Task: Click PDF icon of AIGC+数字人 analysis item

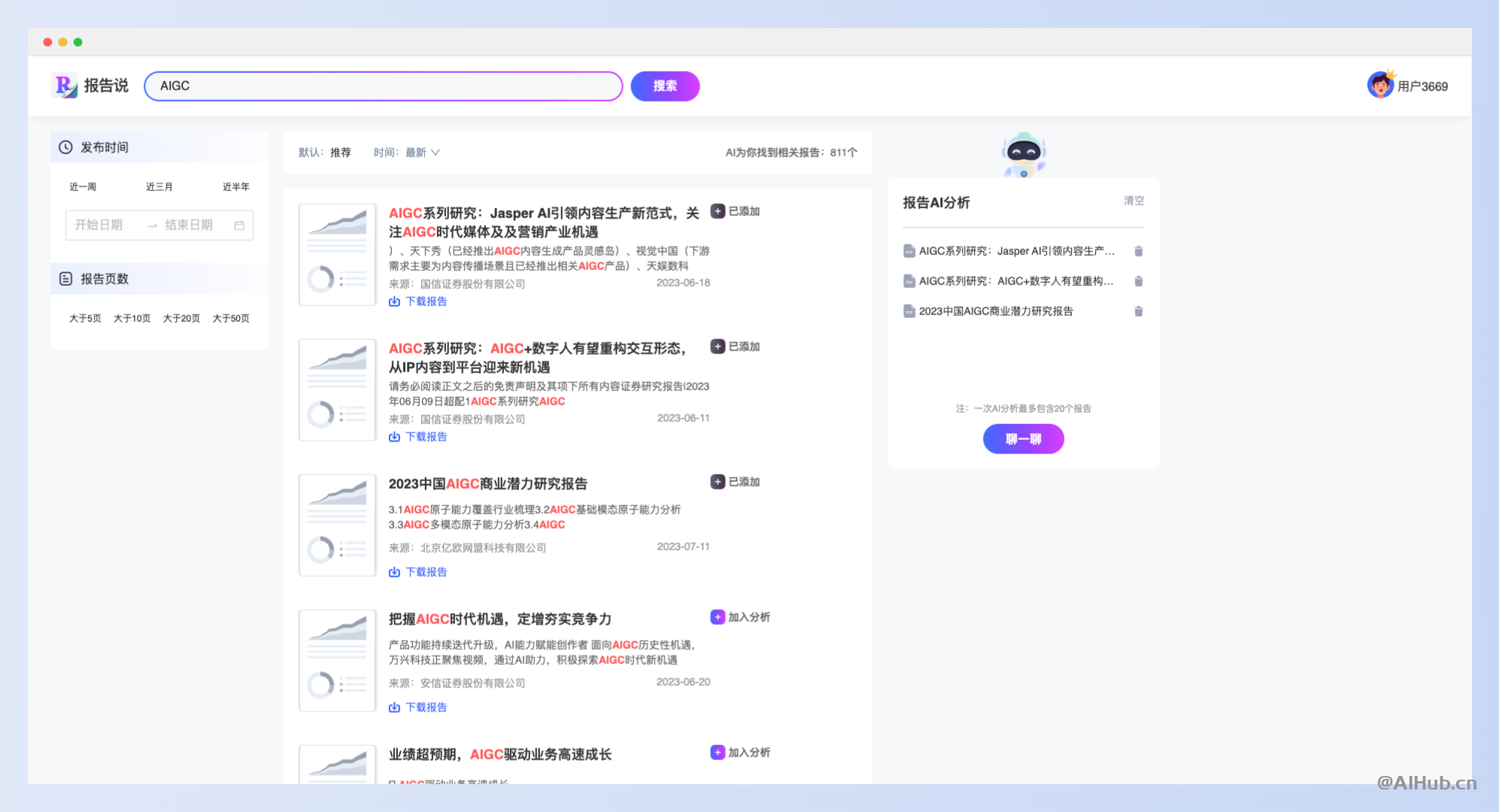Action: [x=909, y=281]
